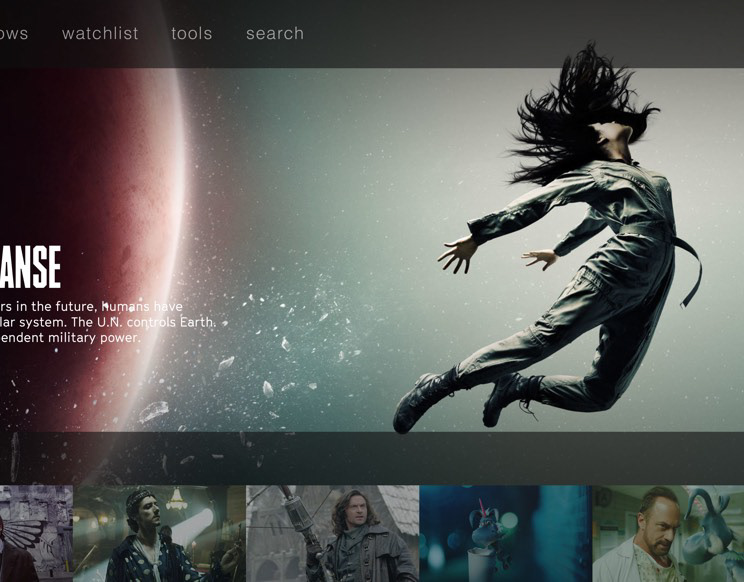Open thumbnail of blue unicorn creature in cup
This screenshot has width=744, height=582.
[505, 534]
